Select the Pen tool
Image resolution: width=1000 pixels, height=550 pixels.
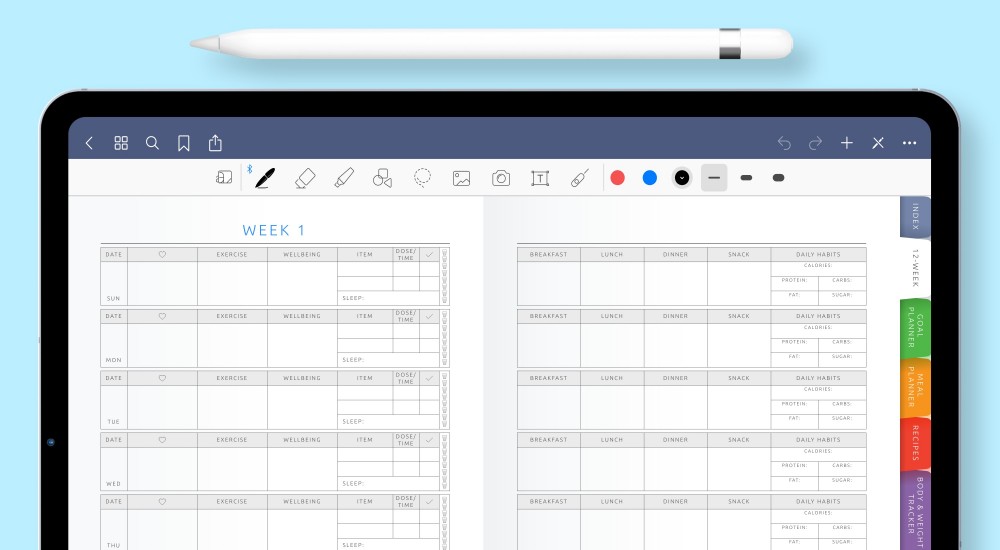[x=265, y=178]
